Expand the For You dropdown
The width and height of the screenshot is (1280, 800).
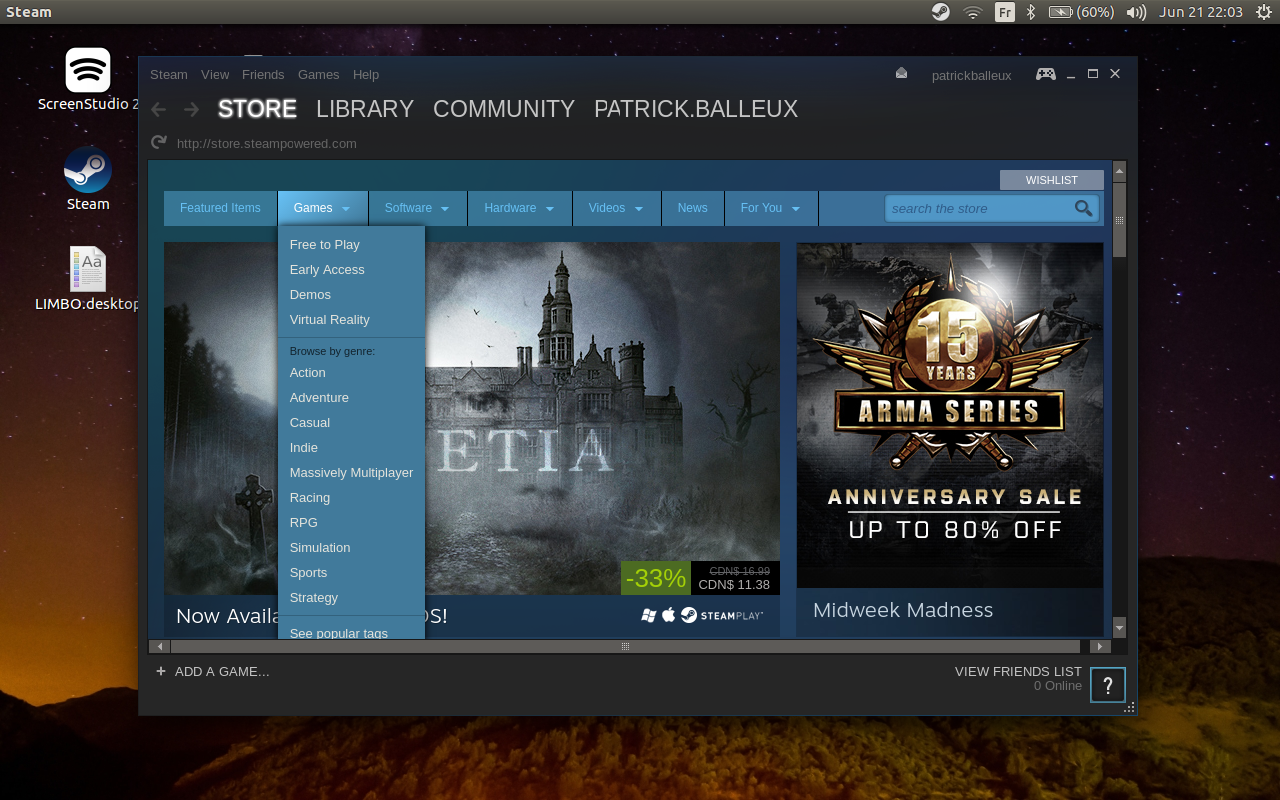pyautogui.click(x=771, y=208)
